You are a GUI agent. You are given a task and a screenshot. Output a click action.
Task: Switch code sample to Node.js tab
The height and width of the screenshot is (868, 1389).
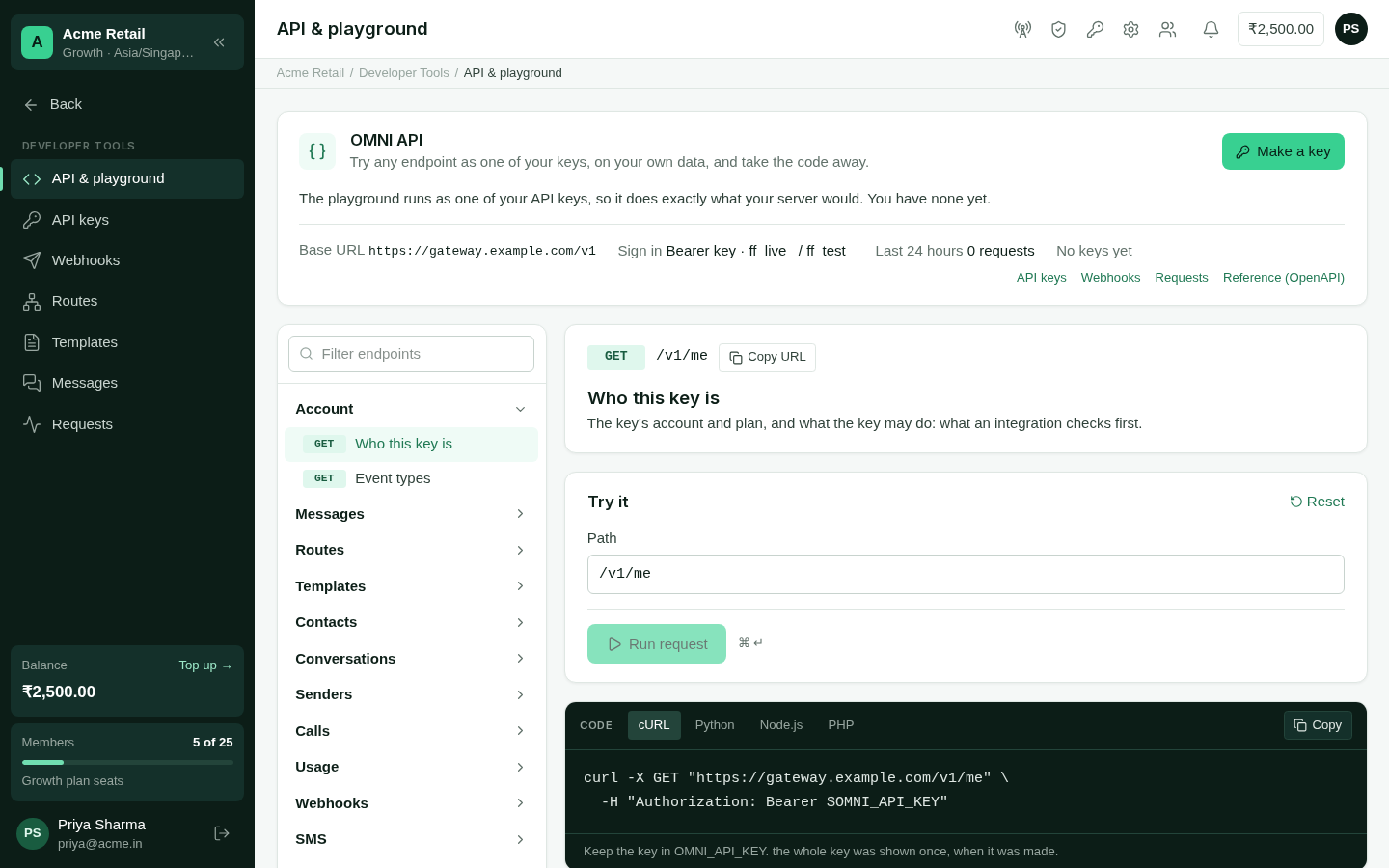(x=781, y=725)
